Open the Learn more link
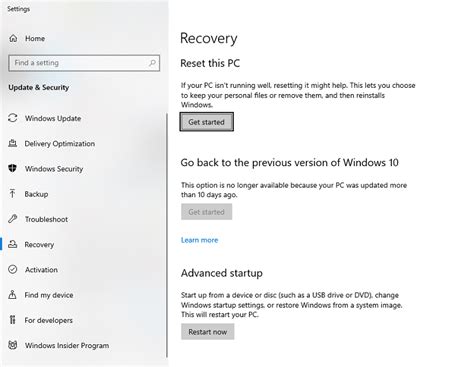The width and height of the screenshot is (474, 367). tap(199, 240)
